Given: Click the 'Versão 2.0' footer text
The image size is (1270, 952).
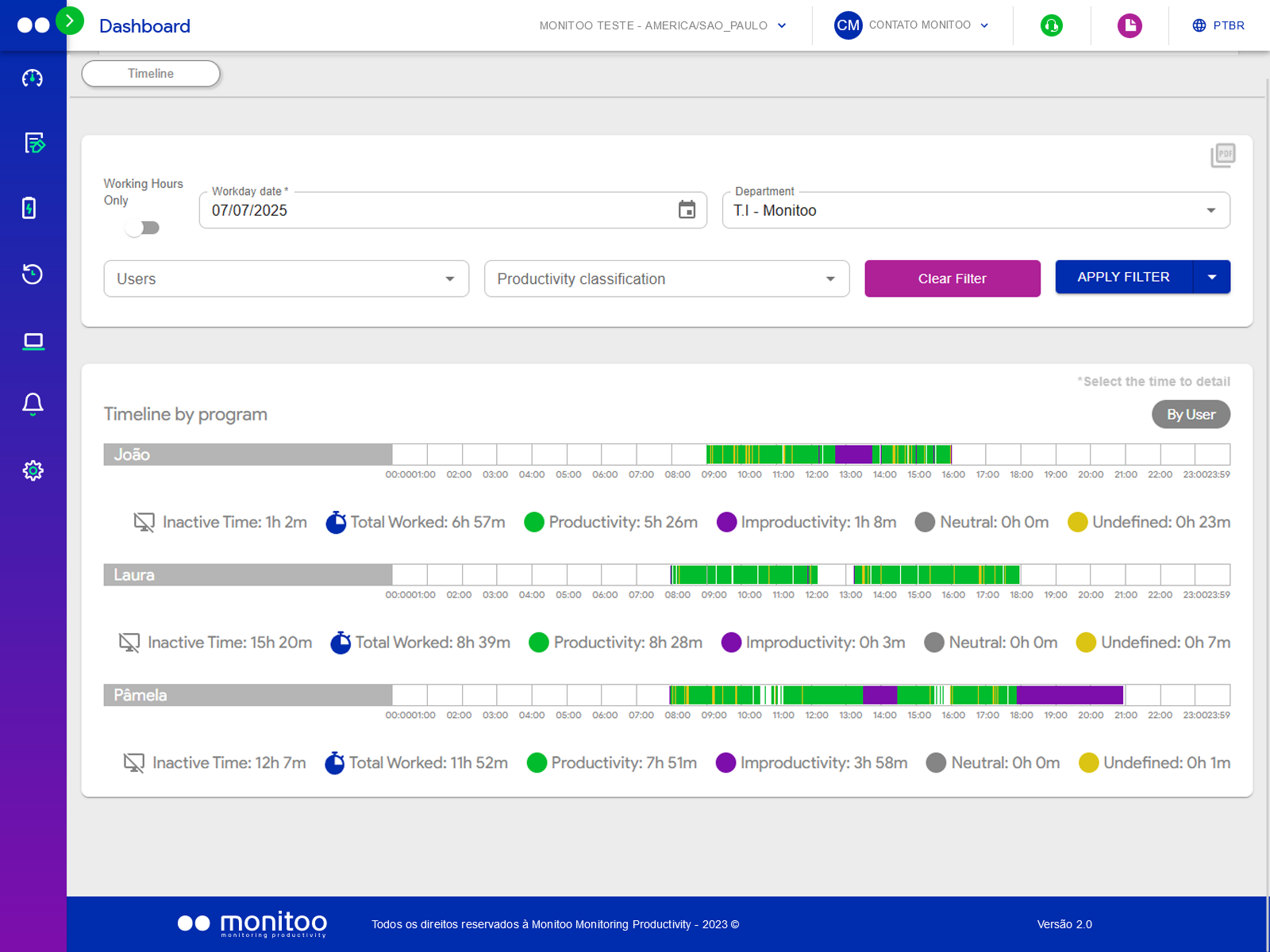Looking at the screenshot, I should tap(1064, 924).
